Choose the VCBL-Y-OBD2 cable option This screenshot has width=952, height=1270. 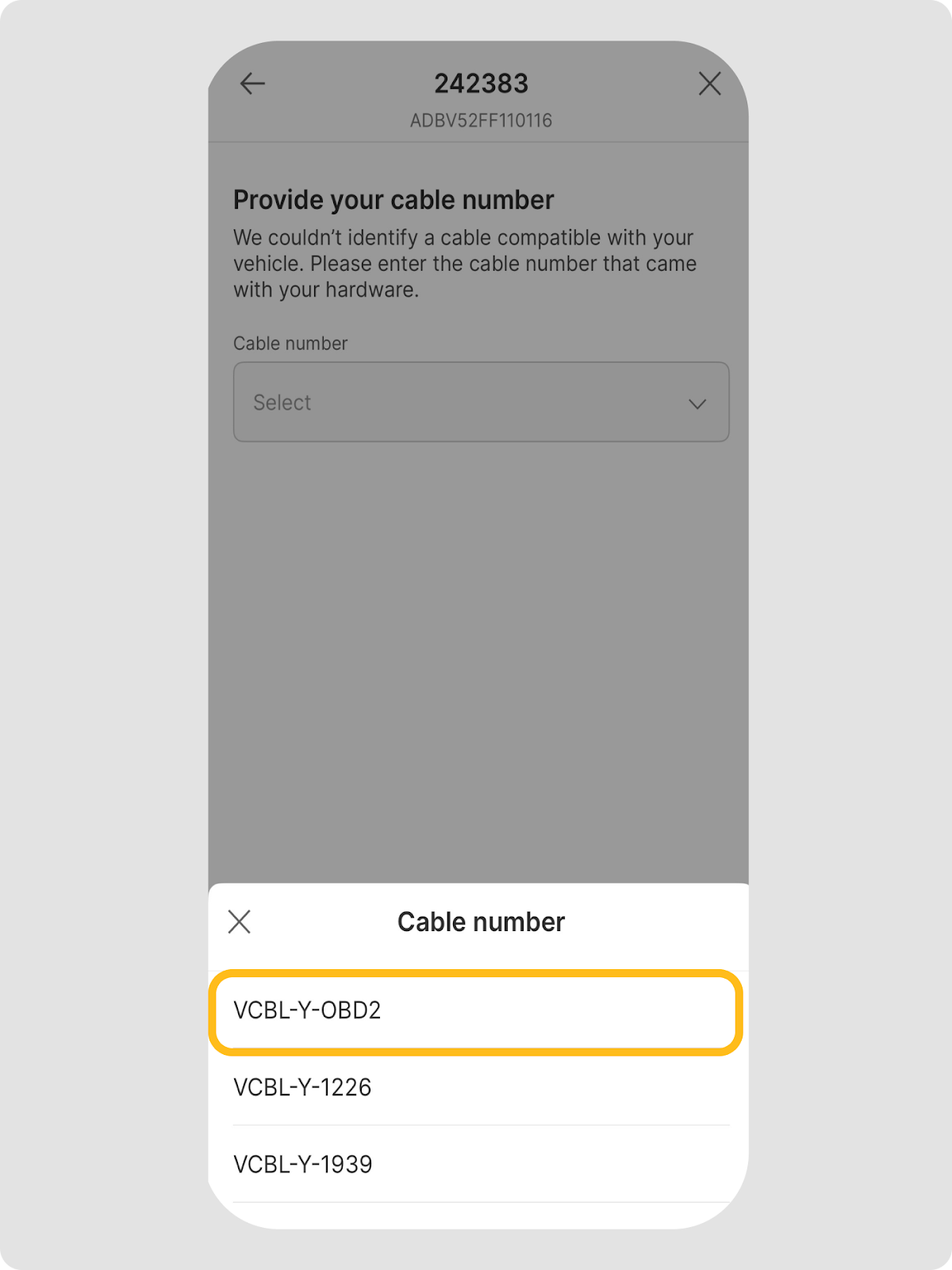(308, 1010)
